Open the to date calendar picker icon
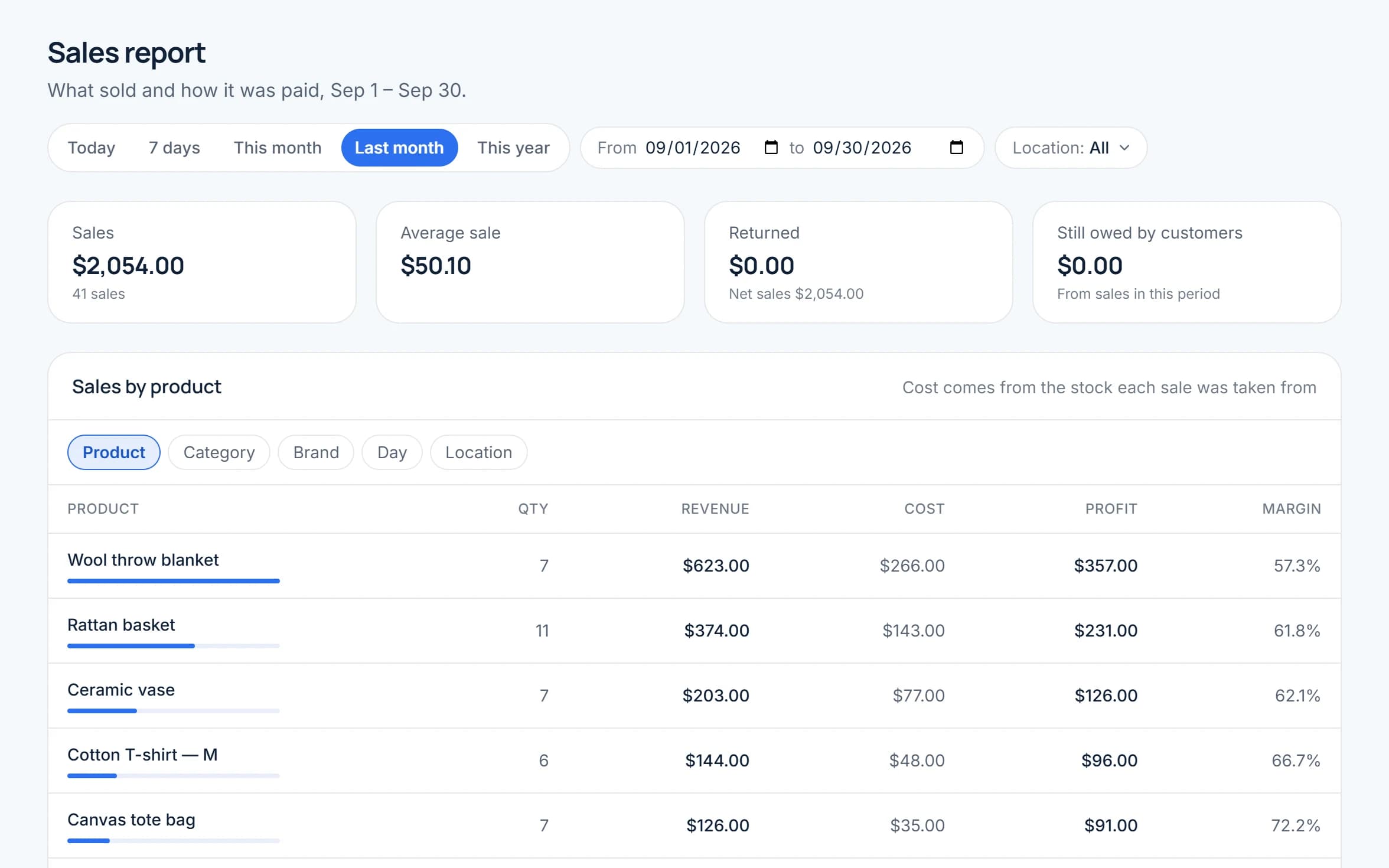1389x868 pixels. (x=956, y=148)
